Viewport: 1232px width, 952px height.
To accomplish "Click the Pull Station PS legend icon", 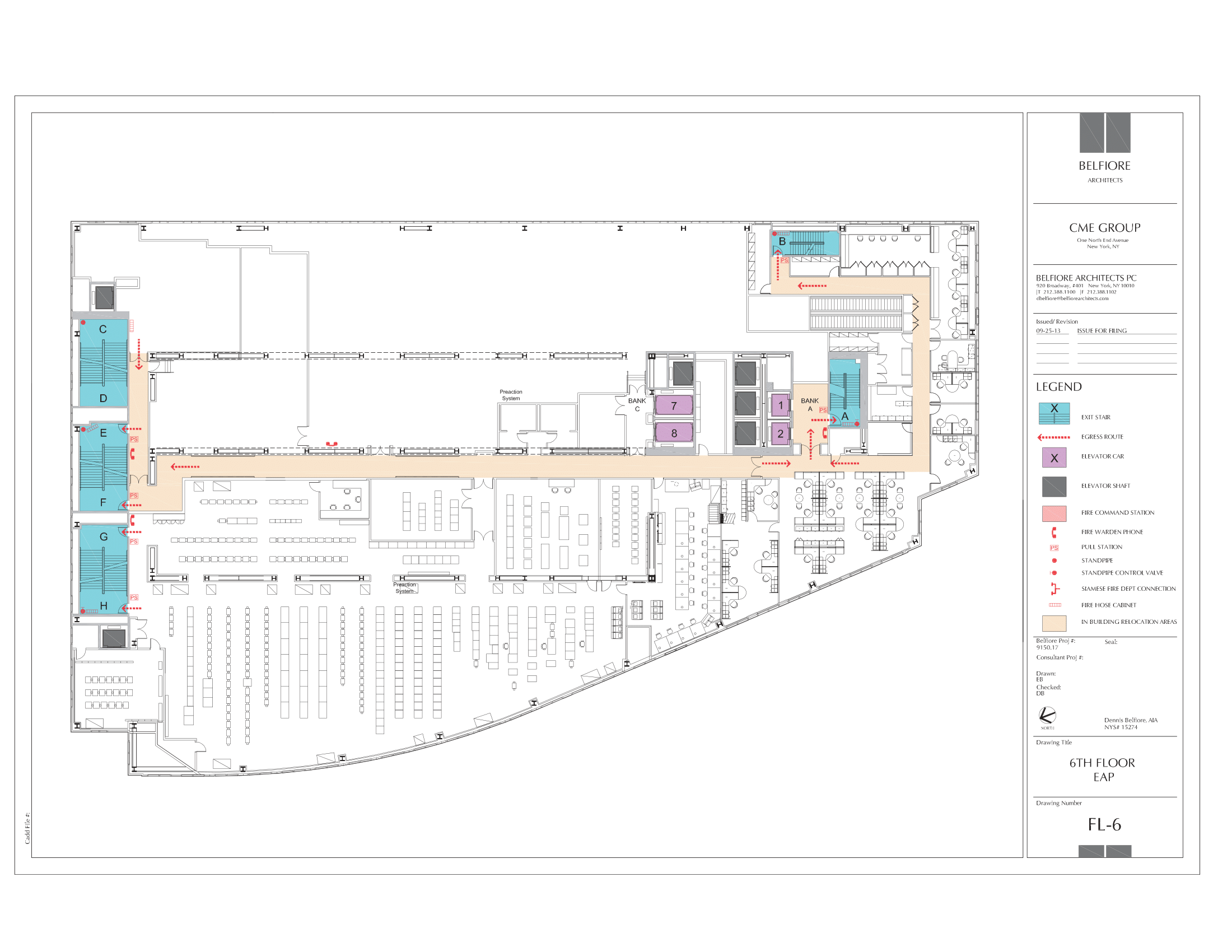I will point(1054,548).
